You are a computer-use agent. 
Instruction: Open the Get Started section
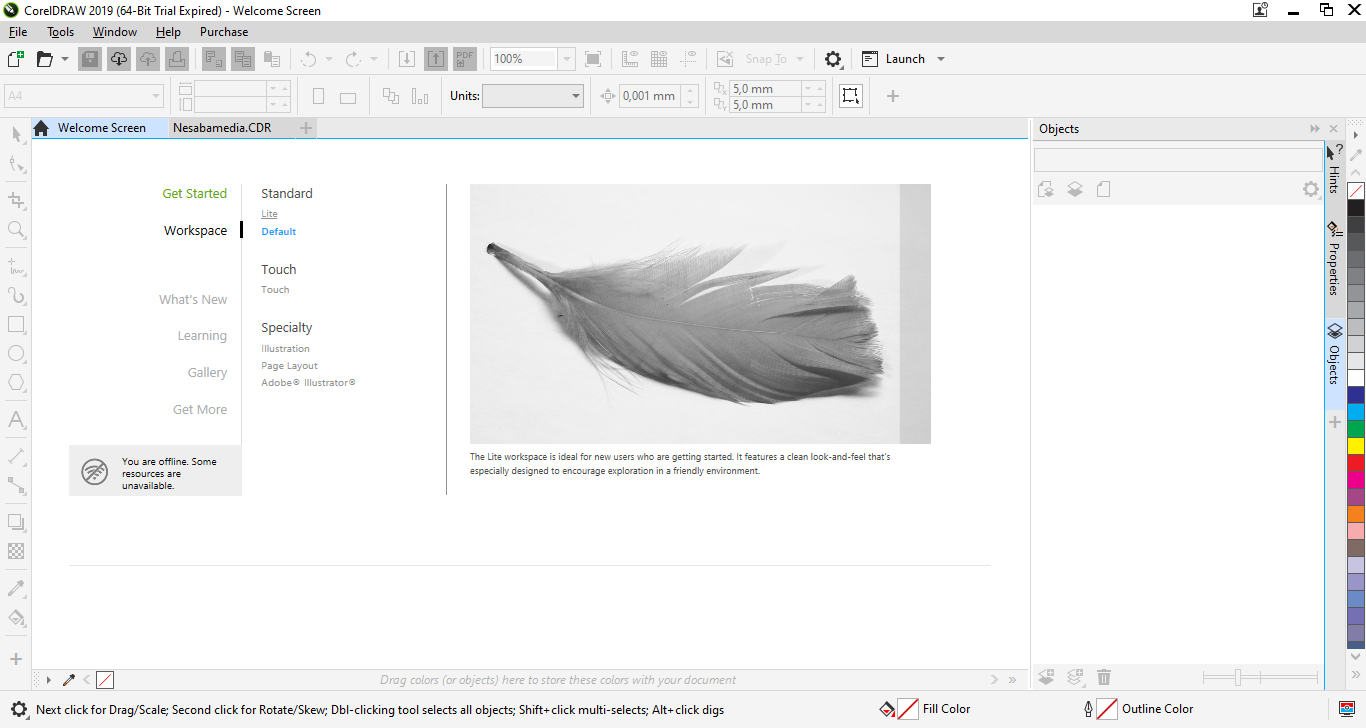[194, 194]
